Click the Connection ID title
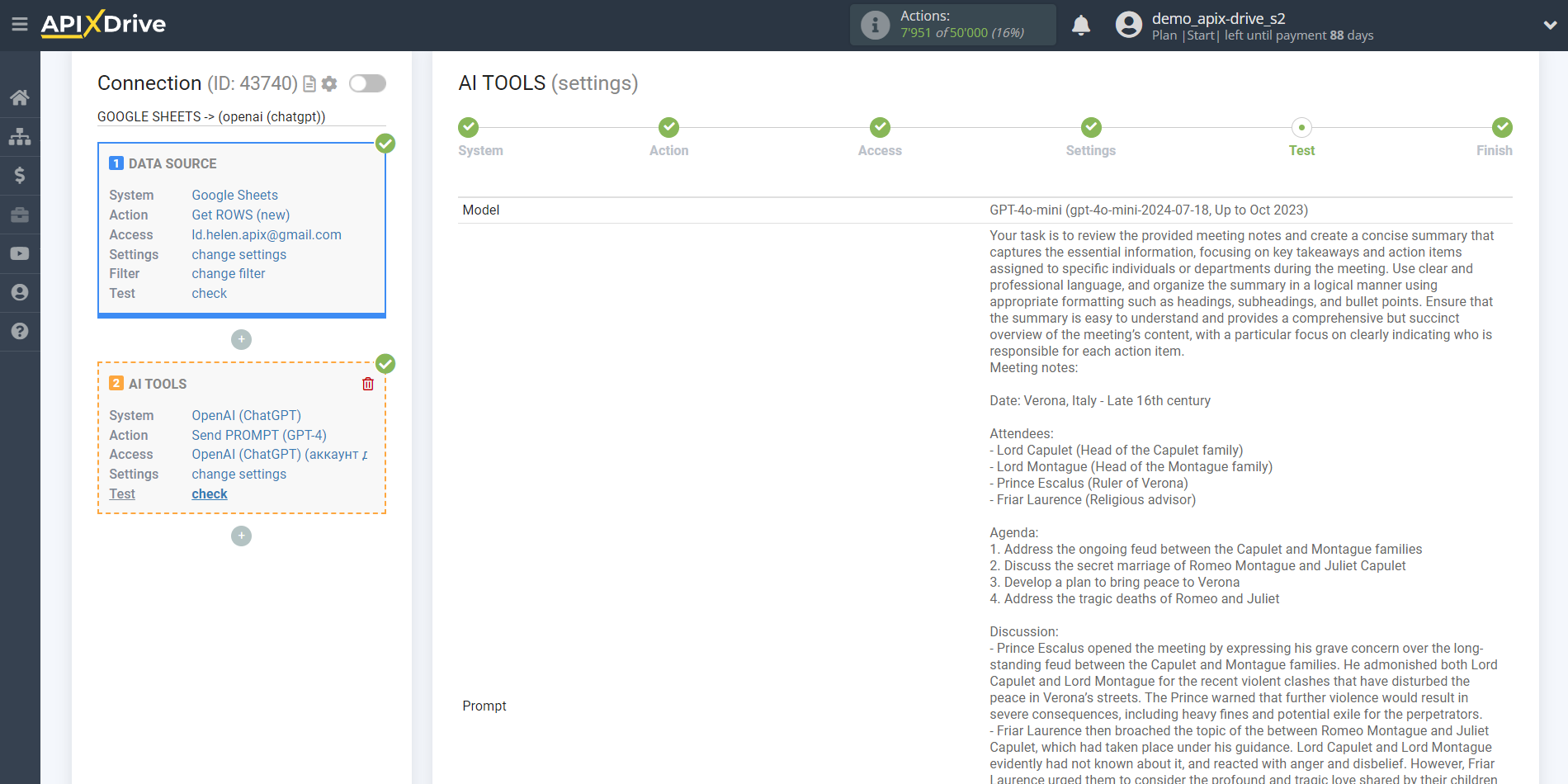The width and height of the screenshot is (1568, 784). point(197,83)
